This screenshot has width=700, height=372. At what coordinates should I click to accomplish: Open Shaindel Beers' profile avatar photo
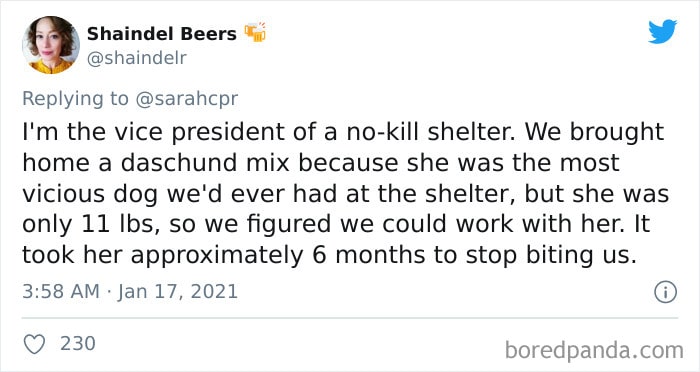[x=51, y=45]
